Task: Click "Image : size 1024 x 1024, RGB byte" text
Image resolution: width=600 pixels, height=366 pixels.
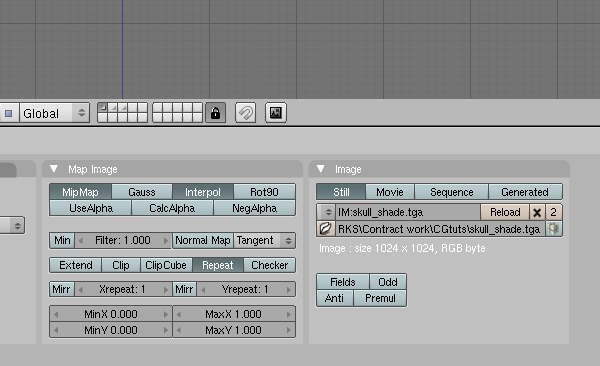Action: tap(402, 248)
